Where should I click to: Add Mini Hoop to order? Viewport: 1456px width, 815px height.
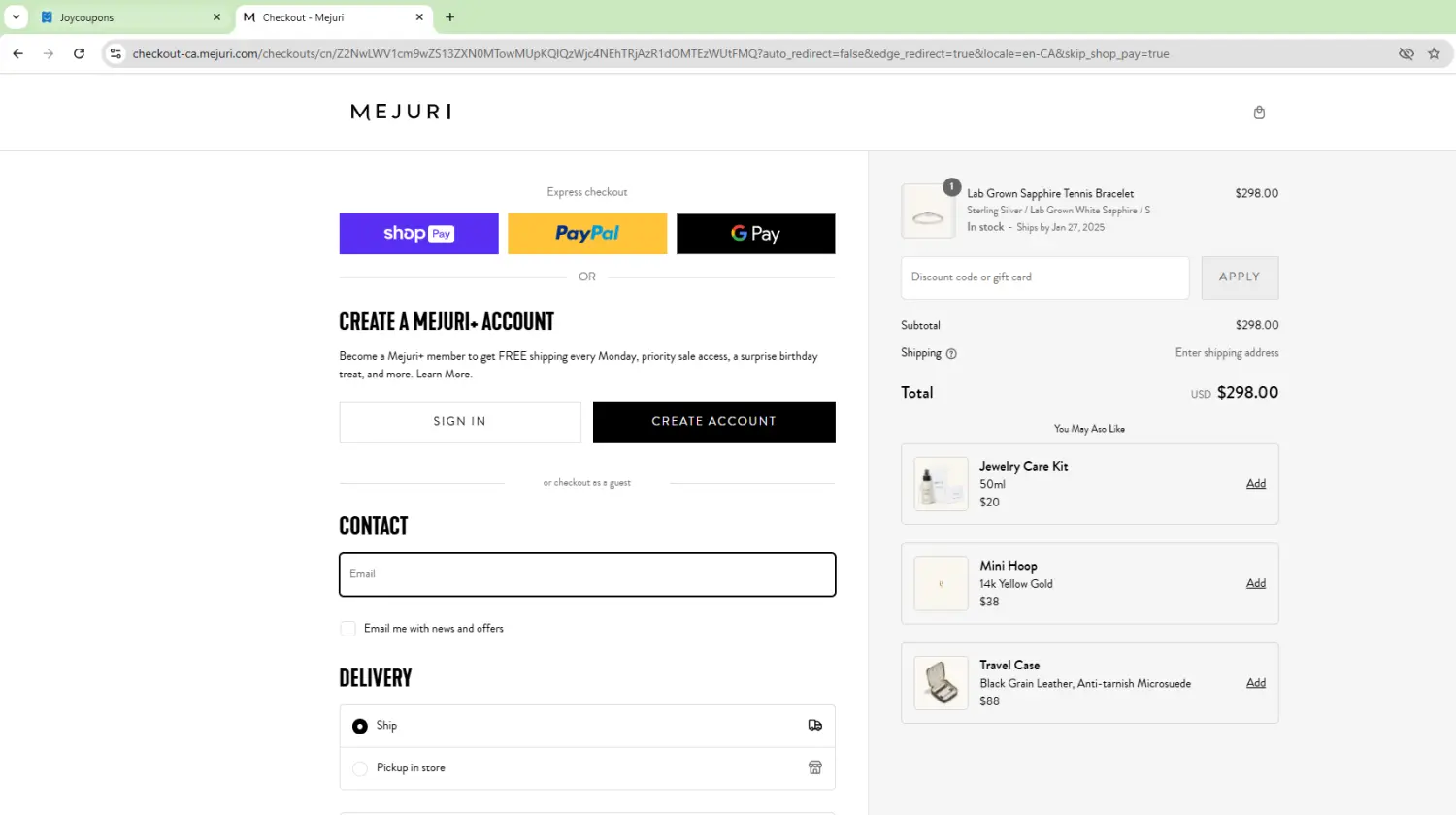1256,584
